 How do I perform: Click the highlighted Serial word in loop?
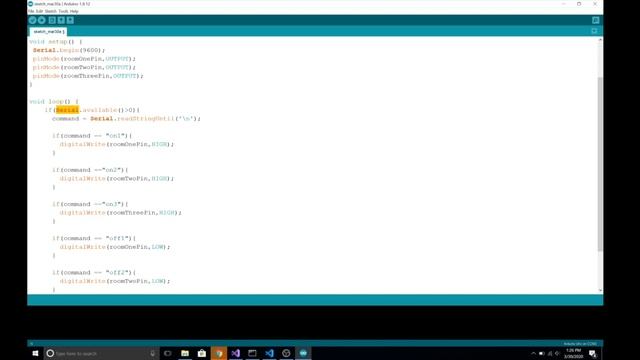pos(67,110)
